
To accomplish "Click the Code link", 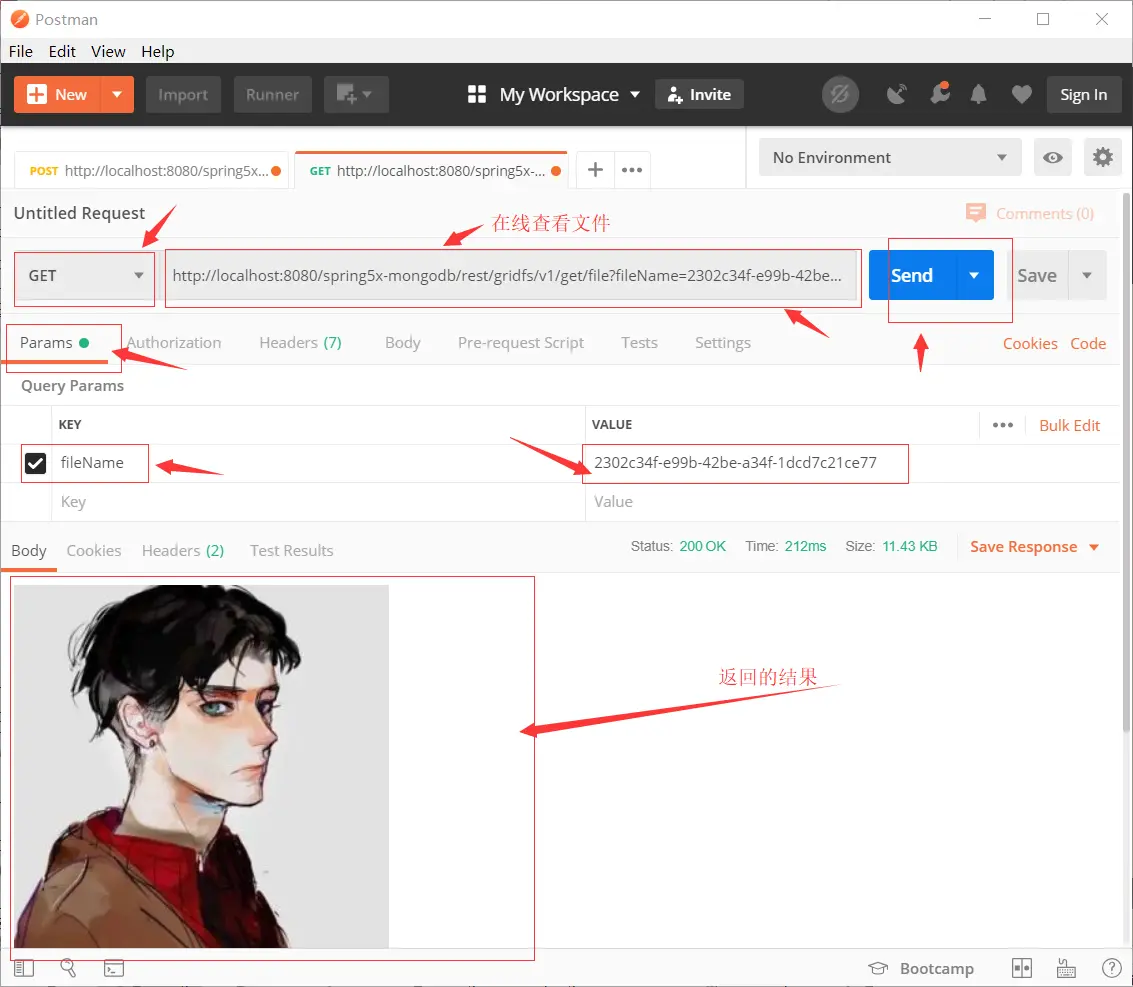I will click(x=1088, y=343).
